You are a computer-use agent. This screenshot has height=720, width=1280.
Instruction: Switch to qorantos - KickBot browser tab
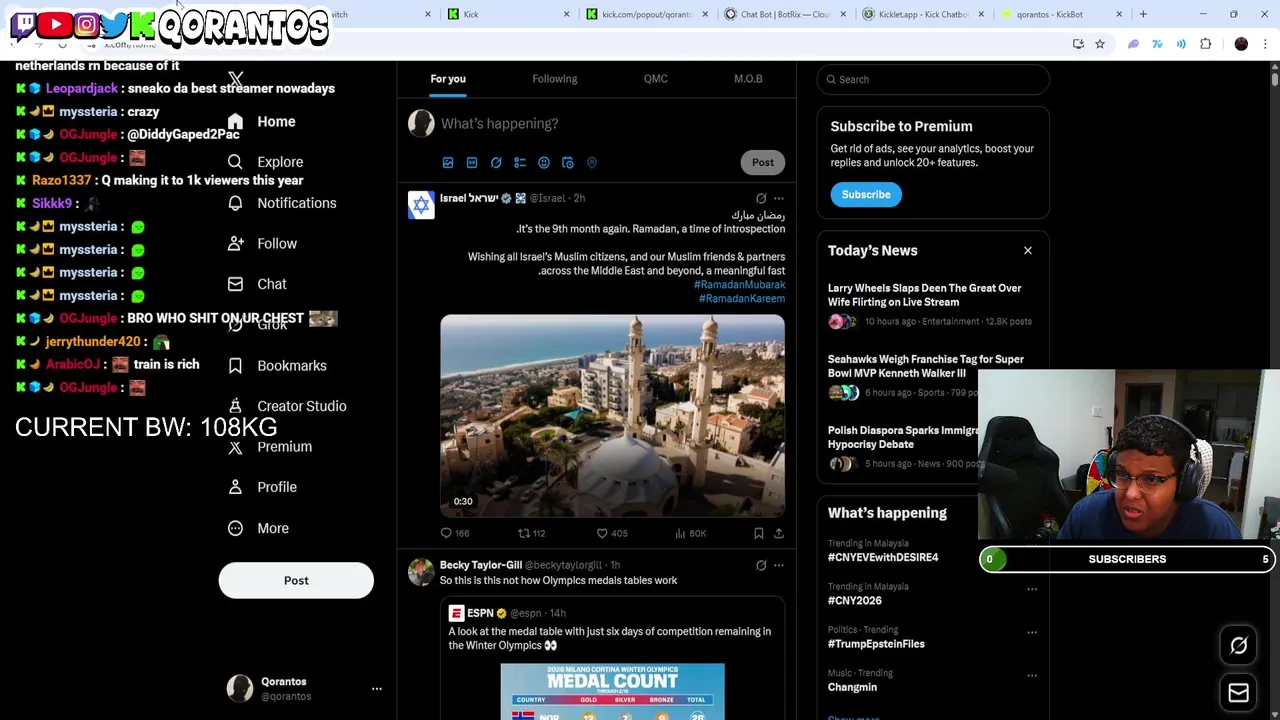[1060, 14]
